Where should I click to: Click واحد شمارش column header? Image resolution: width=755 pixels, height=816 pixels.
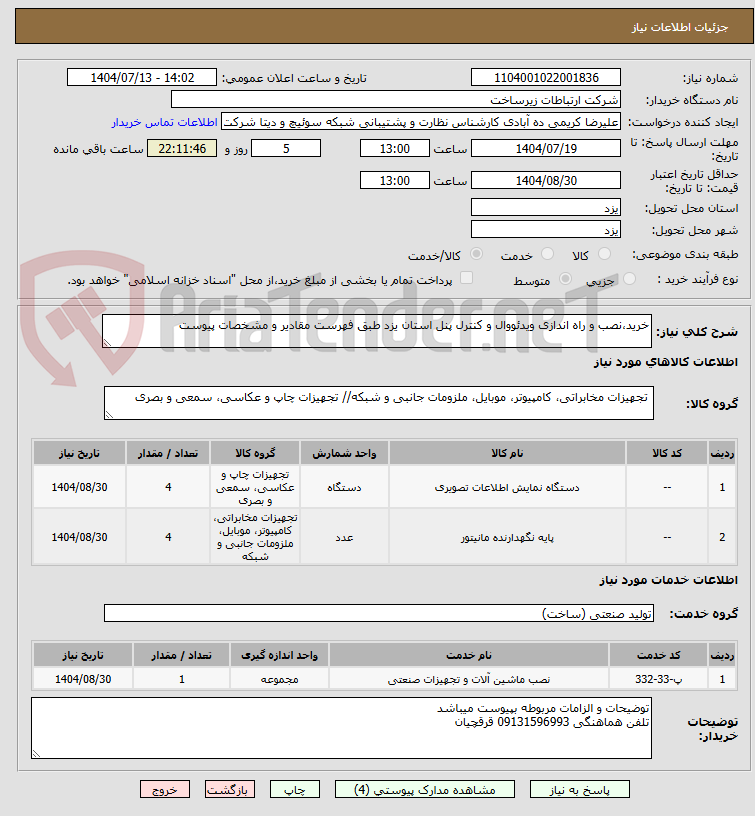tap(344, 453)
